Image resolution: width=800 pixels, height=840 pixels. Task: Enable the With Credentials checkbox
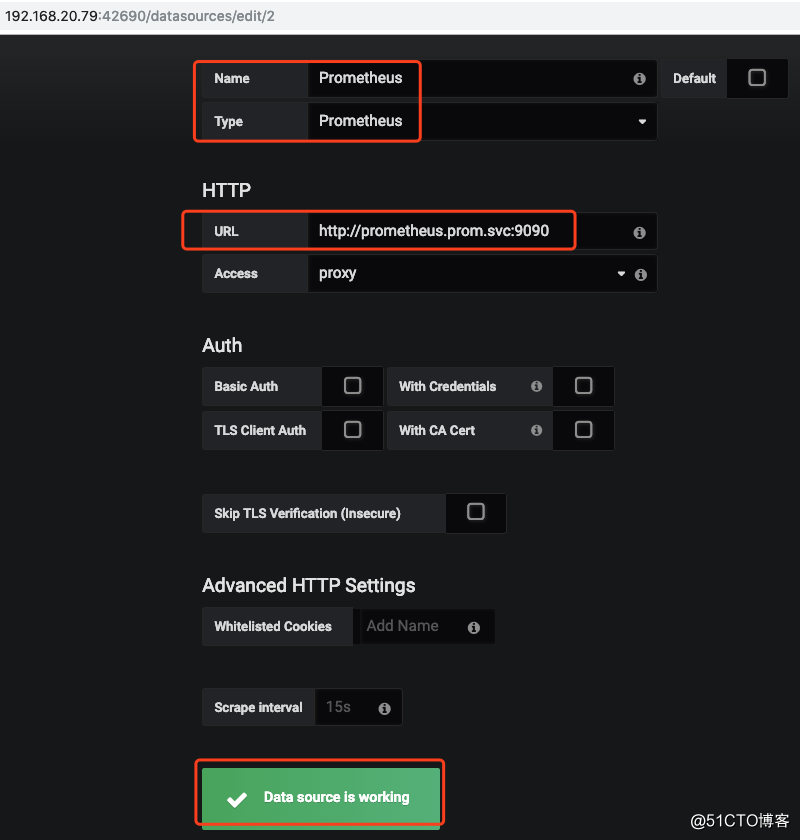[x=583, y=386]
